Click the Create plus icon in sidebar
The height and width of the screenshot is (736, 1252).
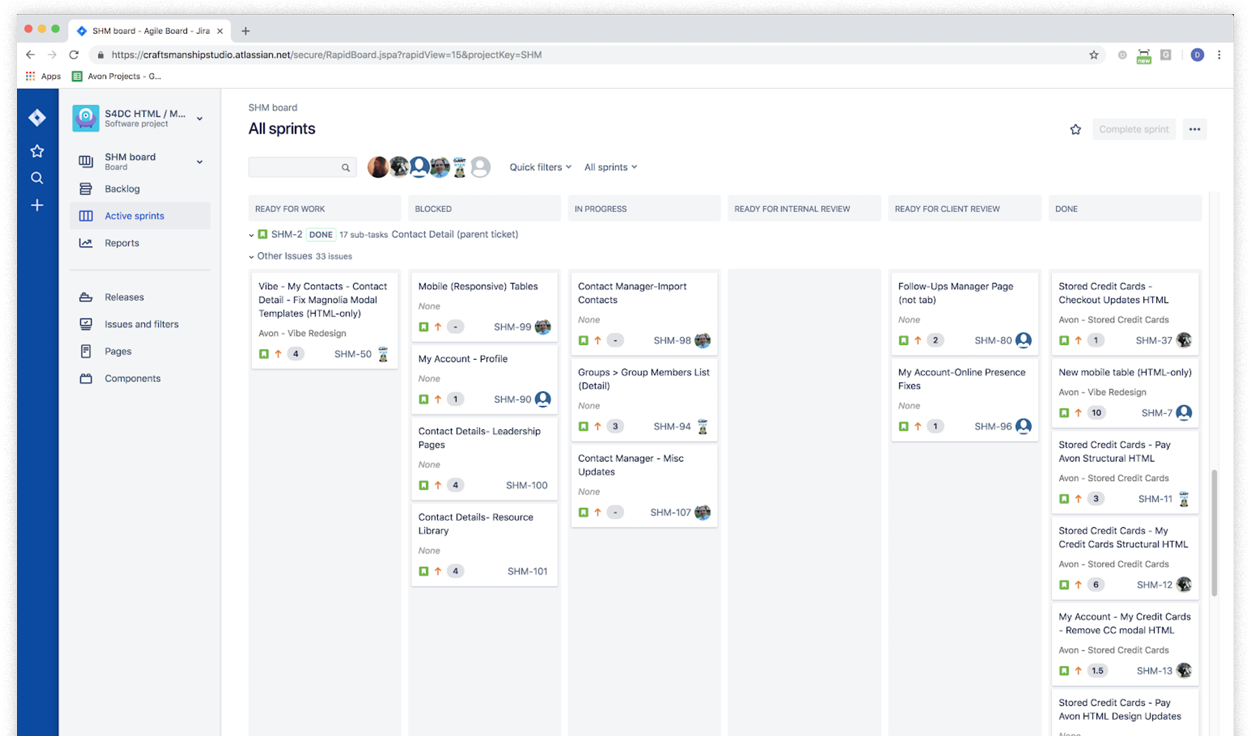click(x=37, y=205)
